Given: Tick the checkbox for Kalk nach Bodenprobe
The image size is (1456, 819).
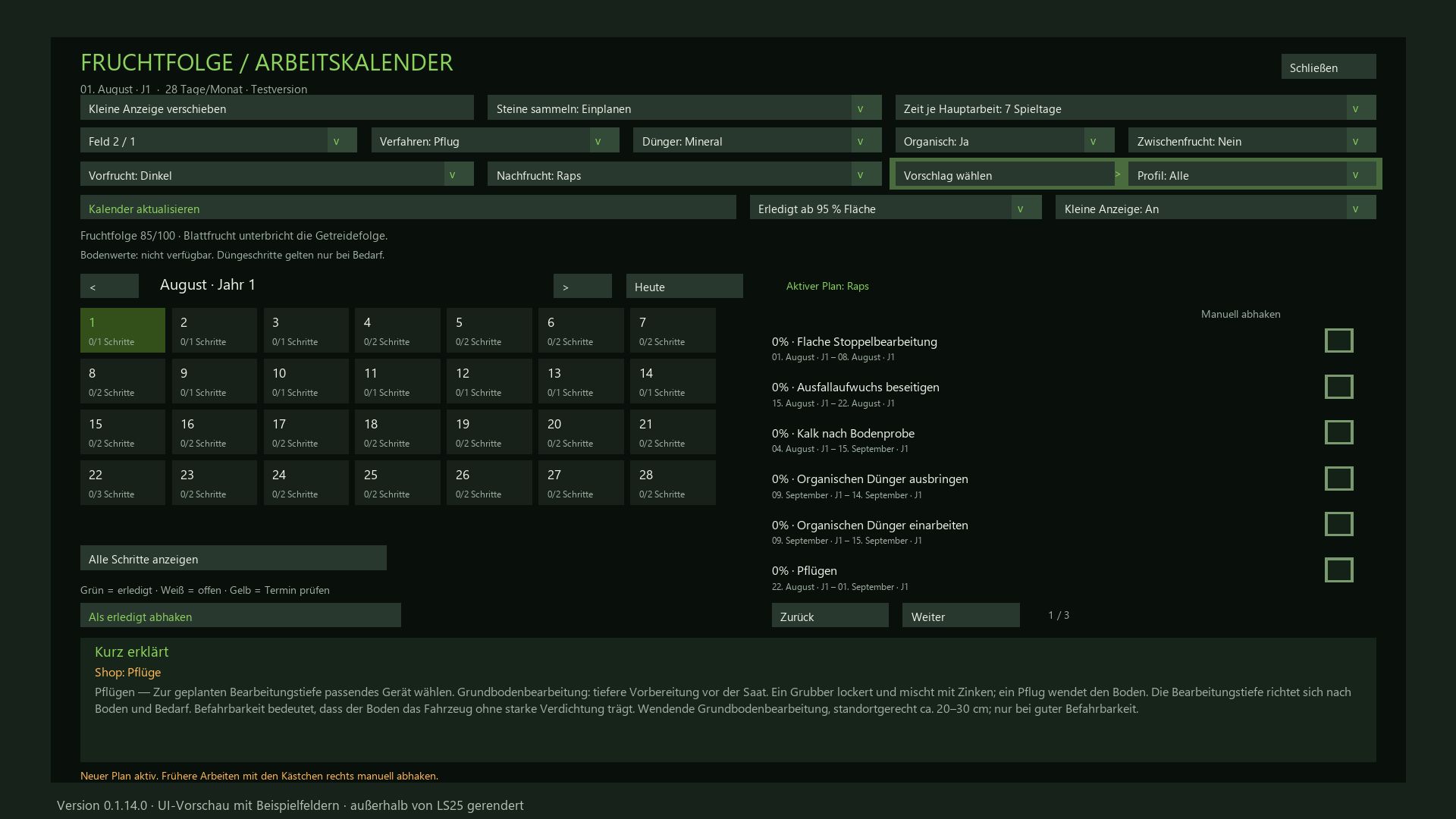Looking at the screenshot, I should (1338, 432).
